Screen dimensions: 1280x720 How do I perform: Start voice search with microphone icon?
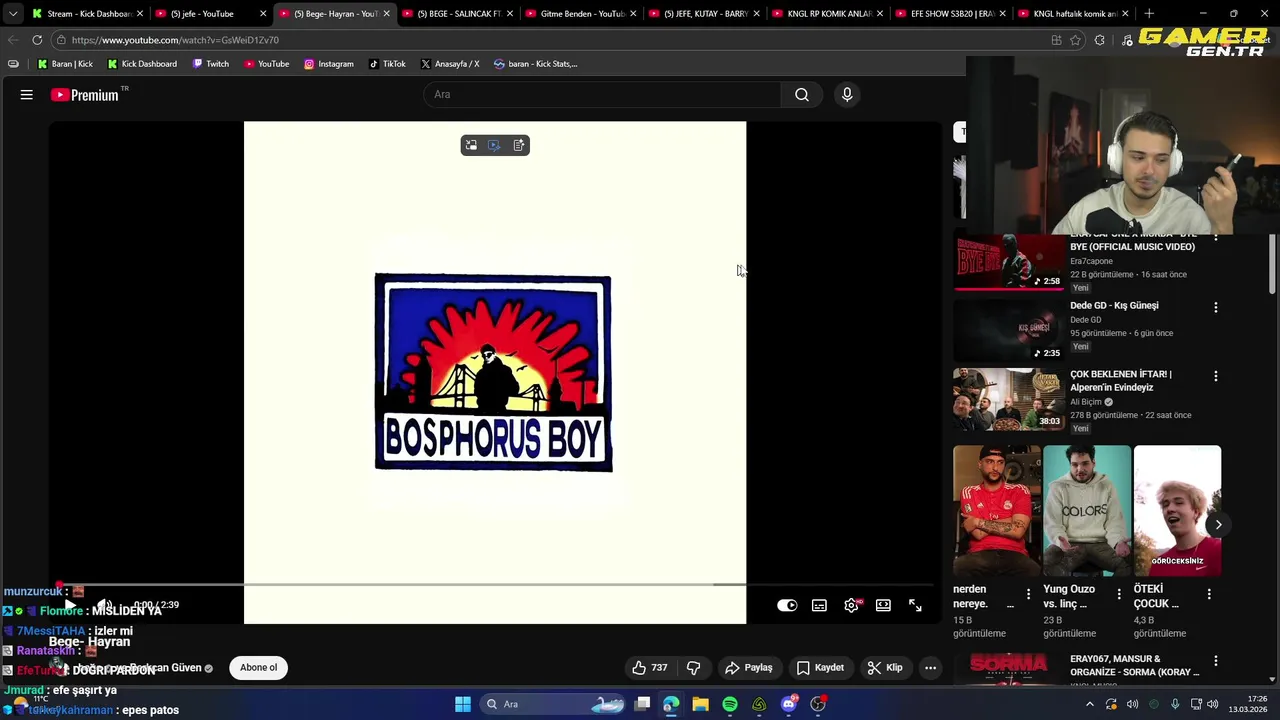847,94
